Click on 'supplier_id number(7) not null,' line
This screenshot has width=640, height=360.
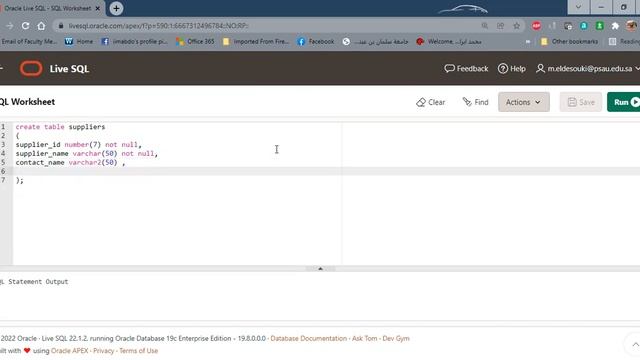coord(79,144)
